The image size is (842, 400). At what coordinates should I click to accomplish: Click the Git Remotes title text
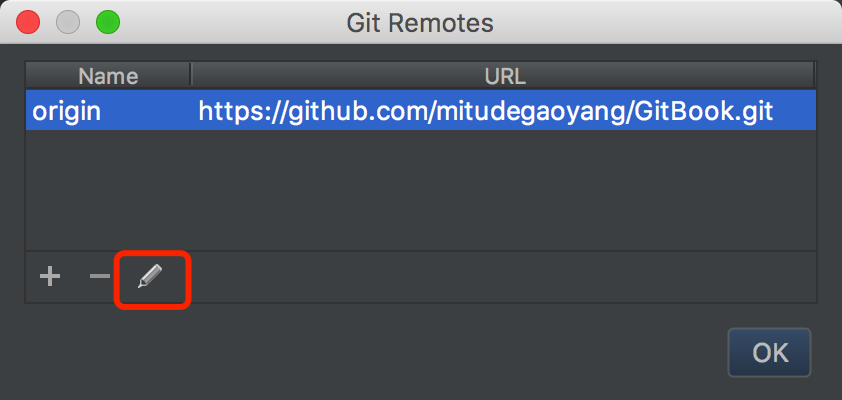coord(420,21)
